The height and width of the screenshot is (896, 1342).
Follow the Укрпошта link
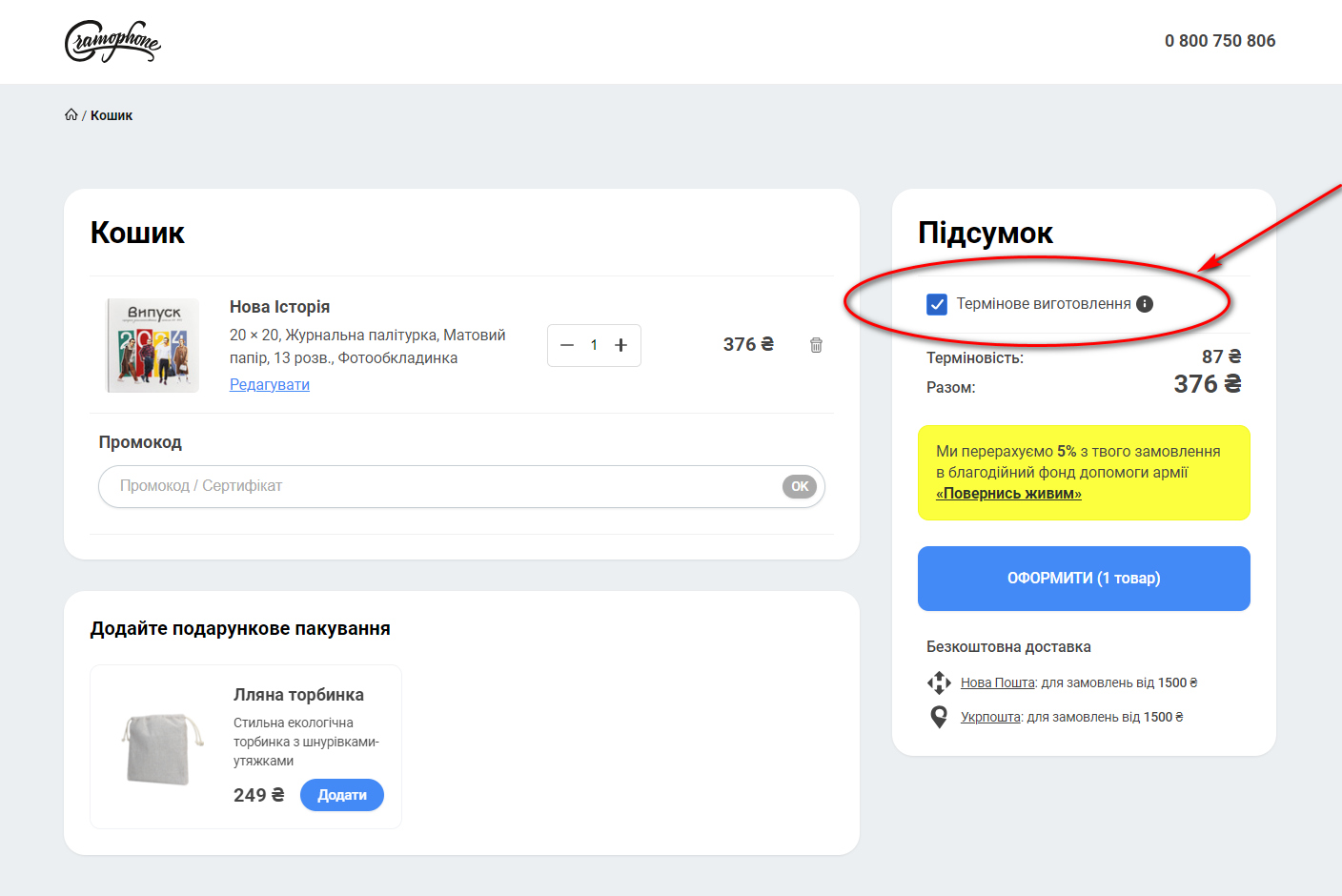(990, 717)
